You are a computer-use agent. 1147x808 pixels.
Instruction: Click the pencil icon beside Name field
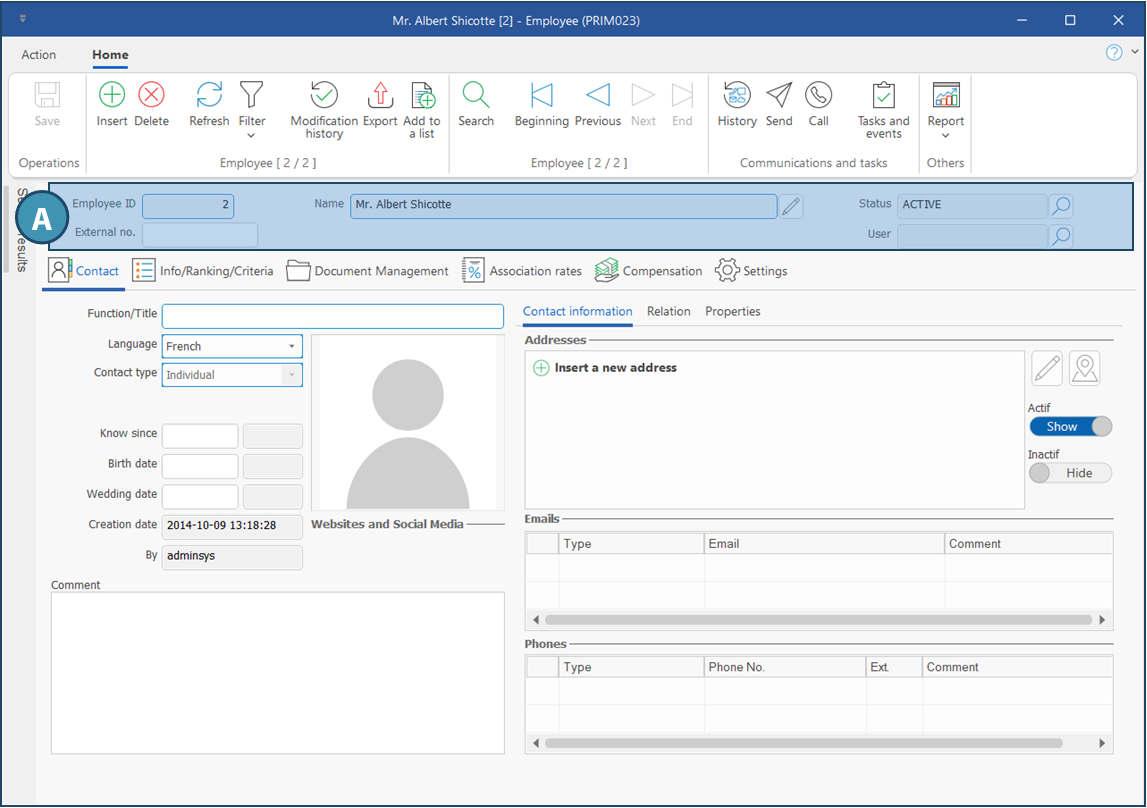791,207
